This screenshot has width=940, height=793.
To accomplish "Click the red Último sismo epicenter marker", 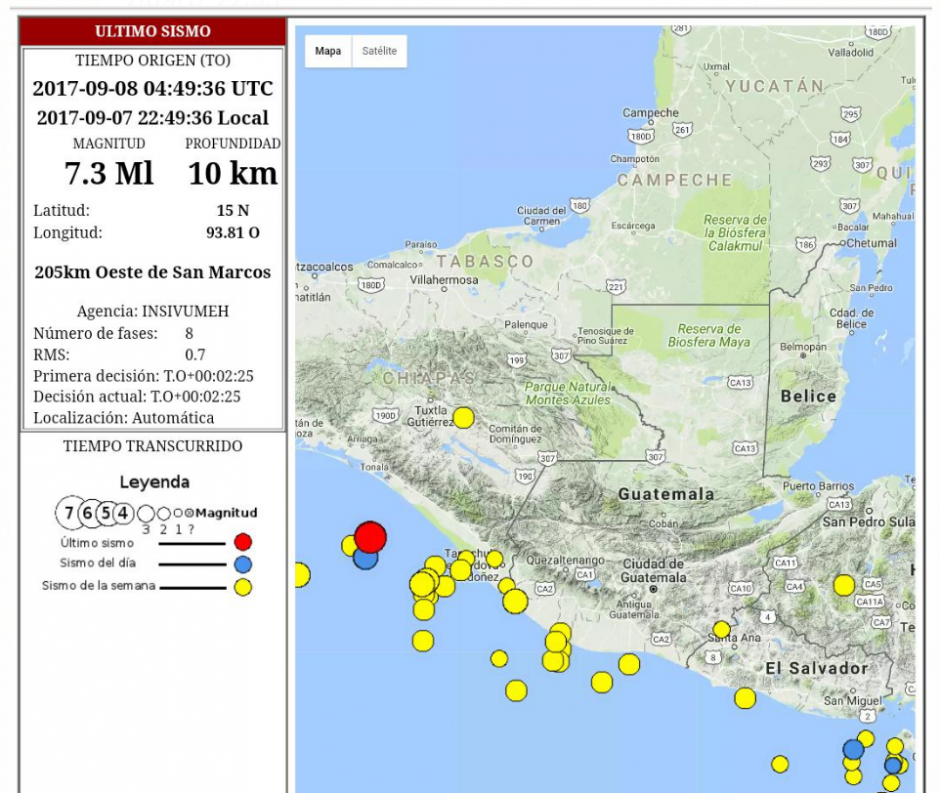I will pyautogui.click(x=370, y=537).
